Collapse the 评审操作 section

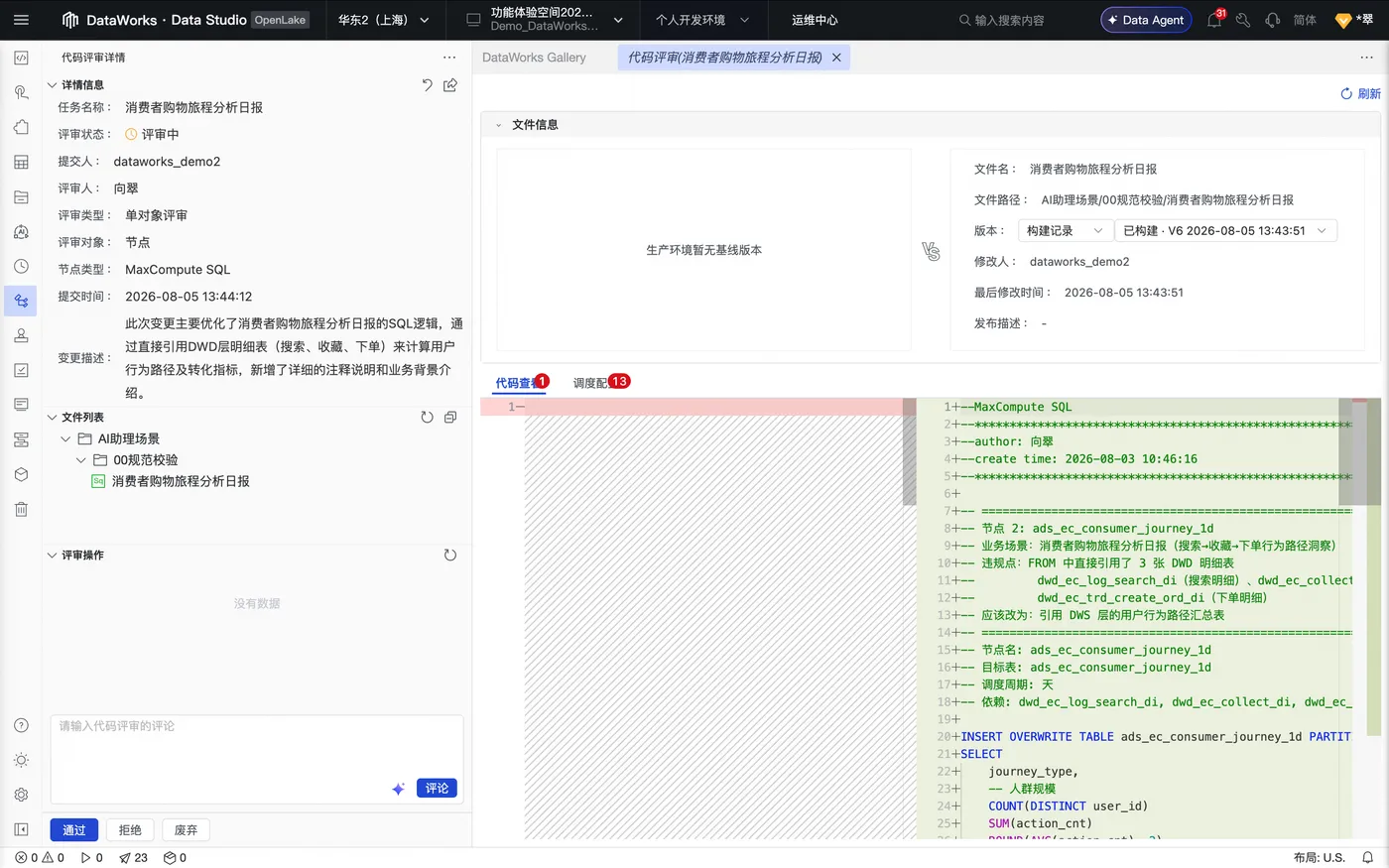tap(53, 556)
